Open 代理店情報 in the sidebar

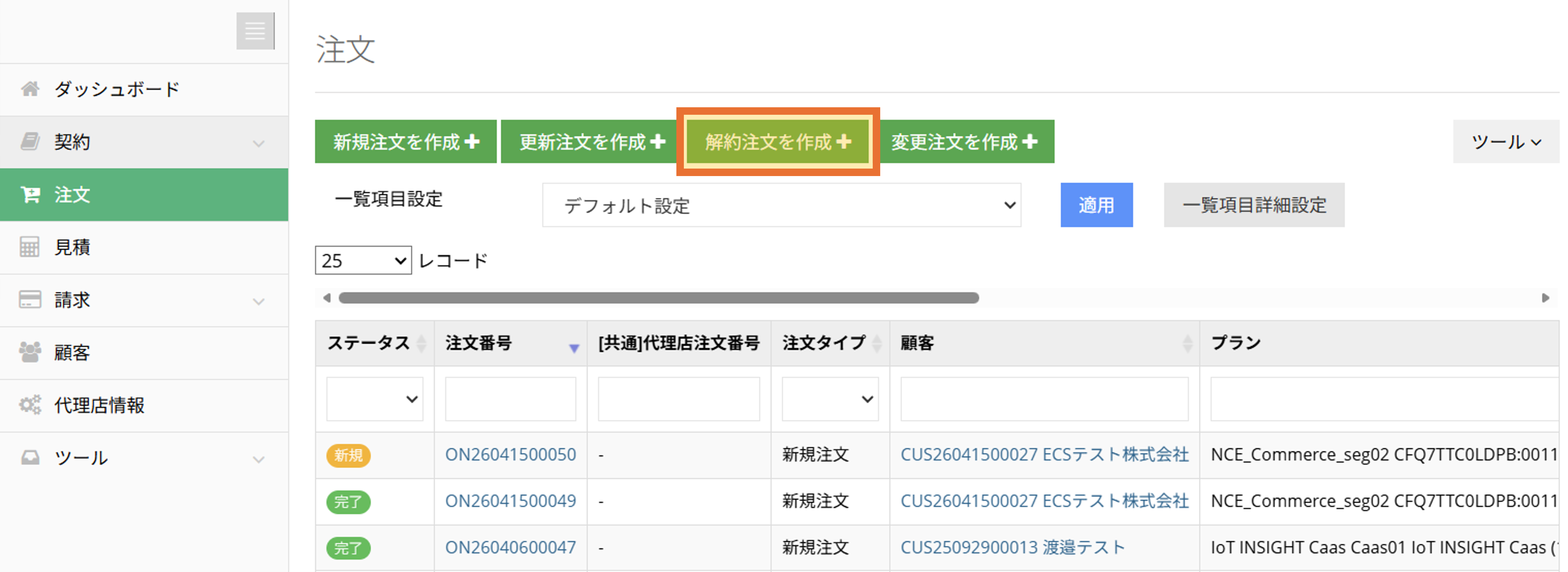[144, 405]
